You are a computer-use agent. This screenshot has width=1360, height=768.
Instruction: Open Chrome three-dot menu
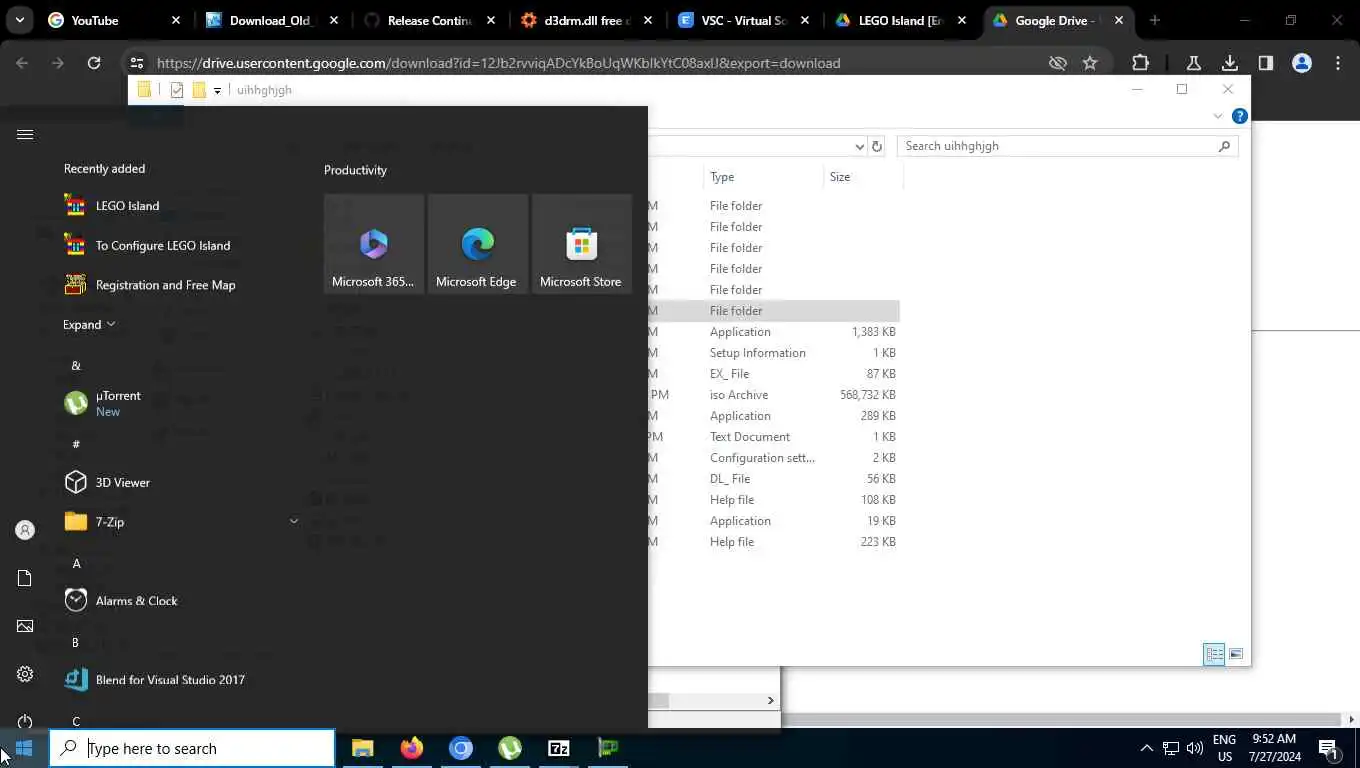tap(1338, 63)
